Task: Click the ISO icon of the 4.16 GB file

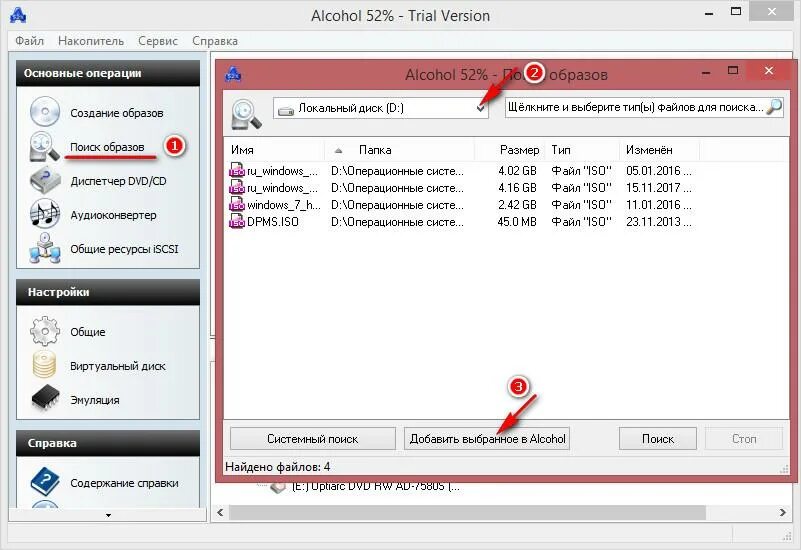Action: (x=237, y=188)
